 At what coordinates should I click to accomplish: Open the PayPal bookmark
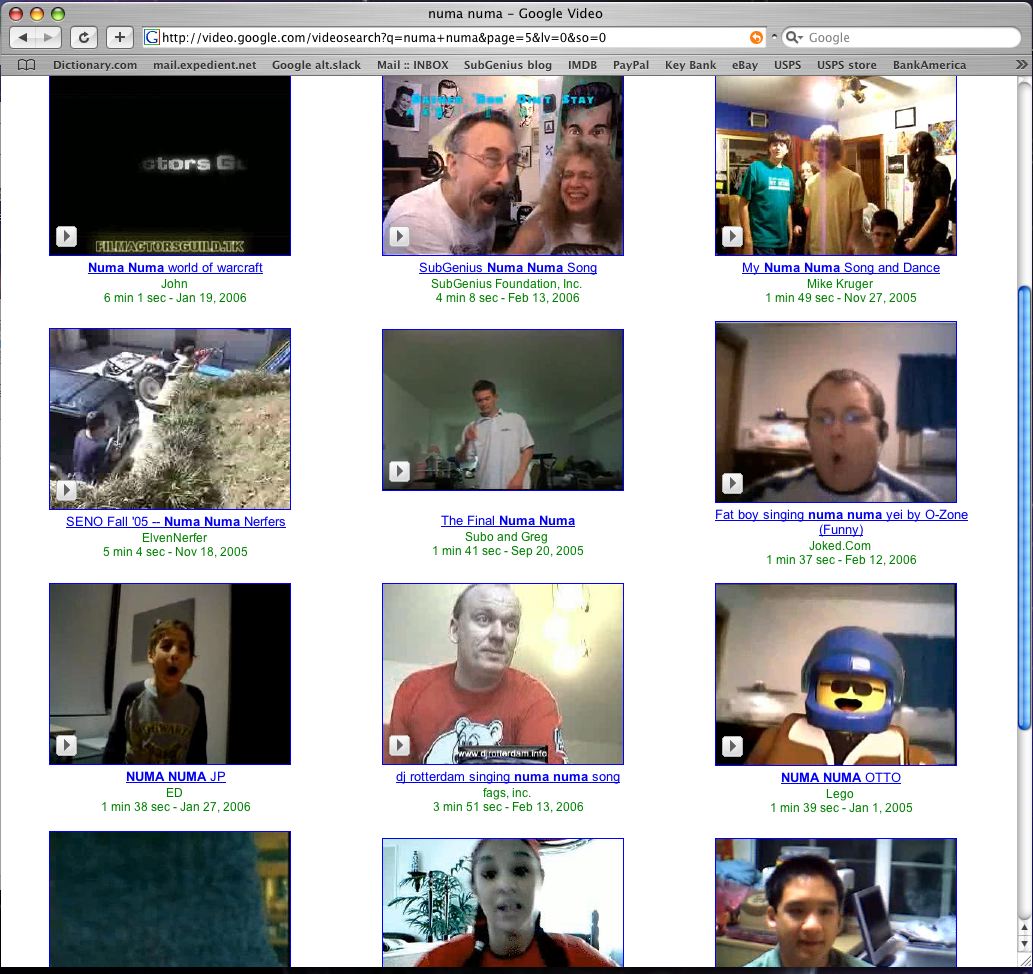click(630, 65)
